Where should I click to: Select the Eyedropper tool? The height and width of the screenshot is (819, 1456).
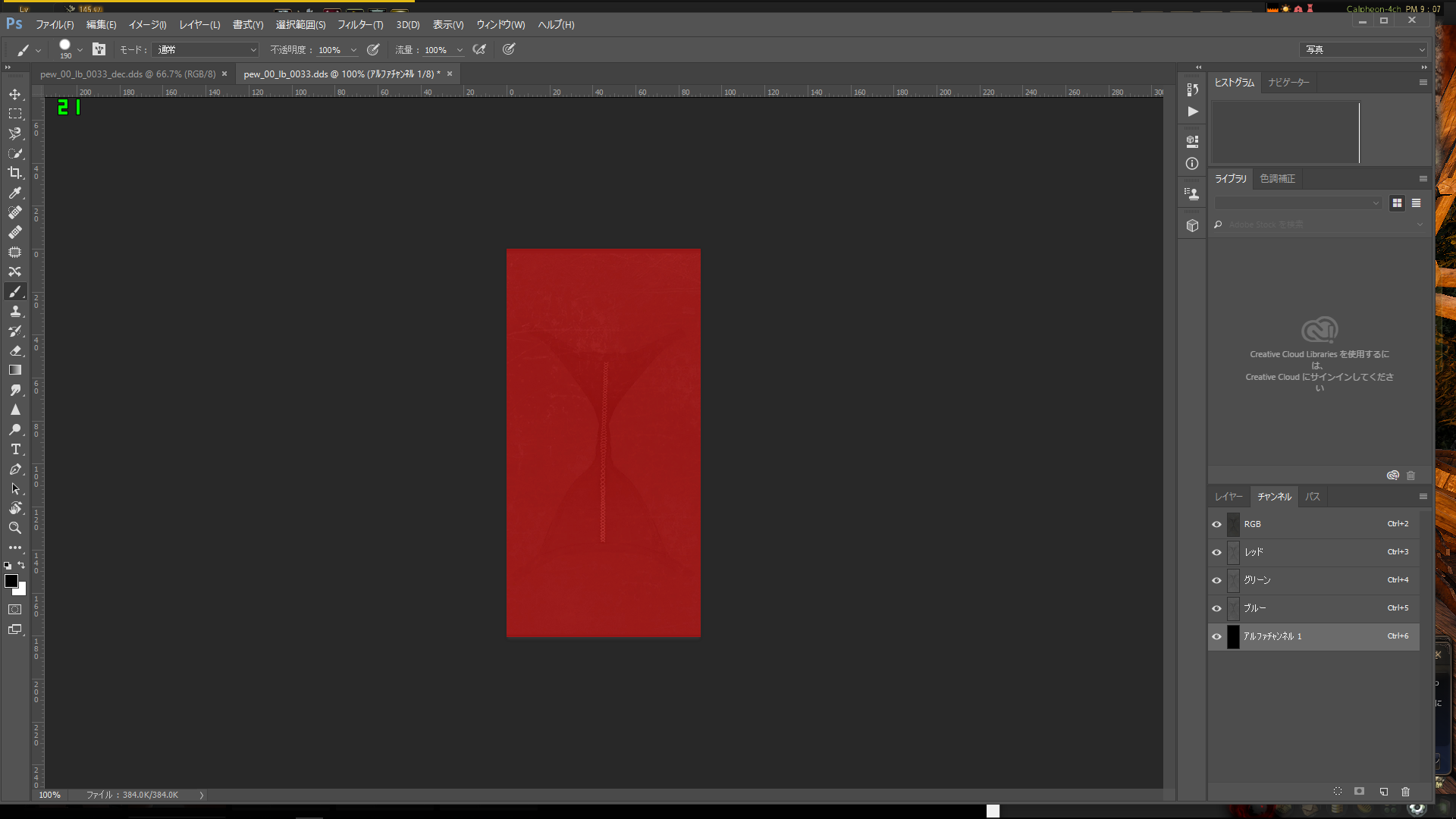(15, 193)
